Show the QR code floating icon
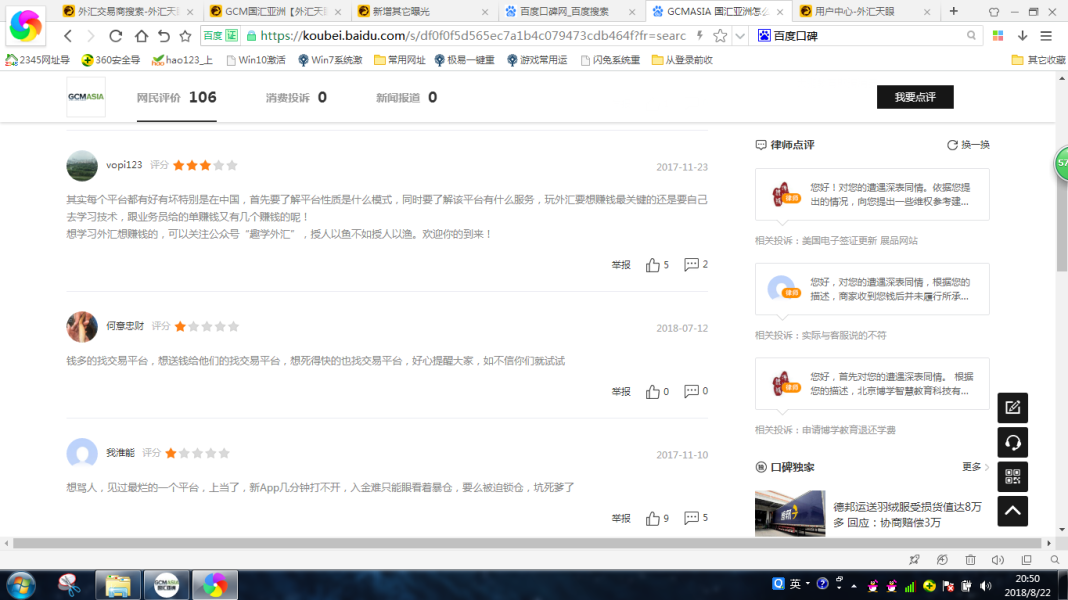 coord(1012,476)
